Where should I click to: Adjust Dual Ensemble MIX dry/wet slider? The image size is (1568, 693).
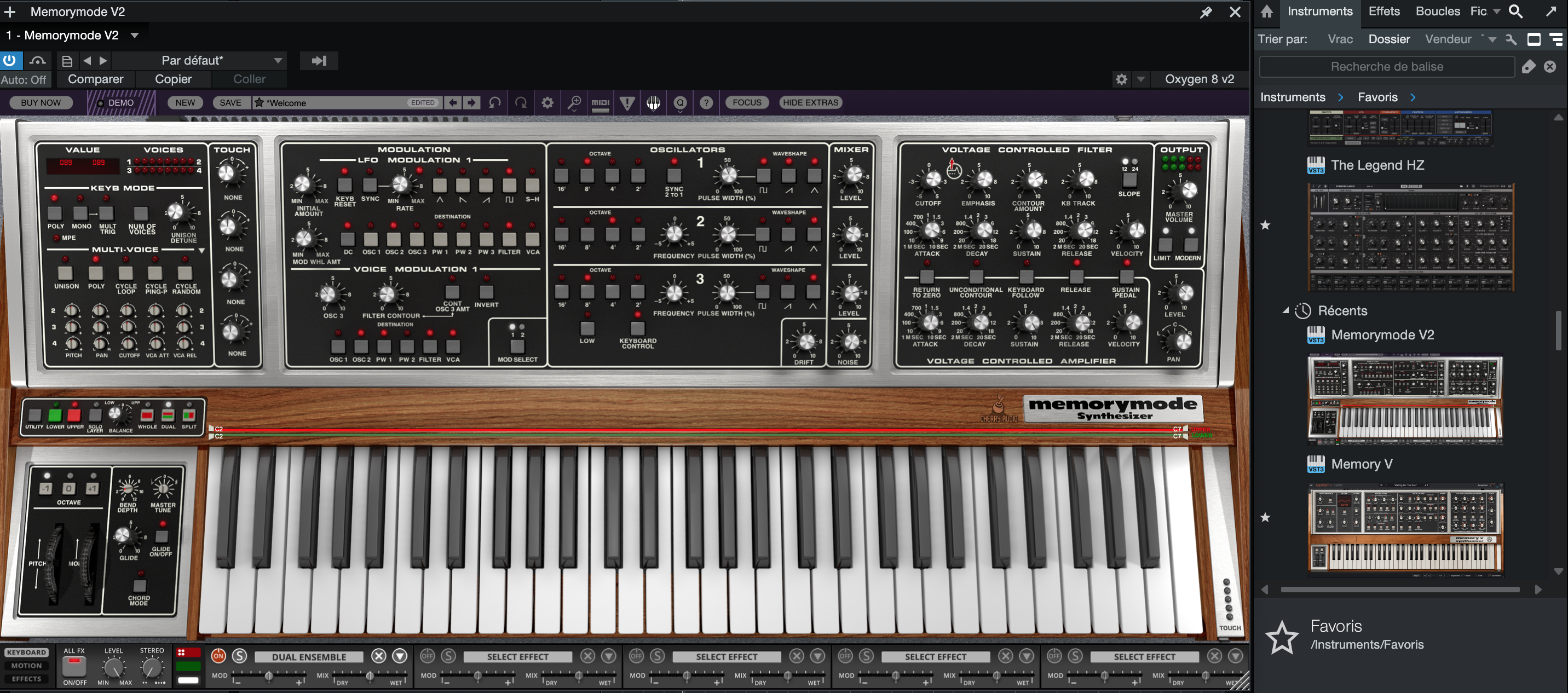pyautogui.click(x=370, y=676)
